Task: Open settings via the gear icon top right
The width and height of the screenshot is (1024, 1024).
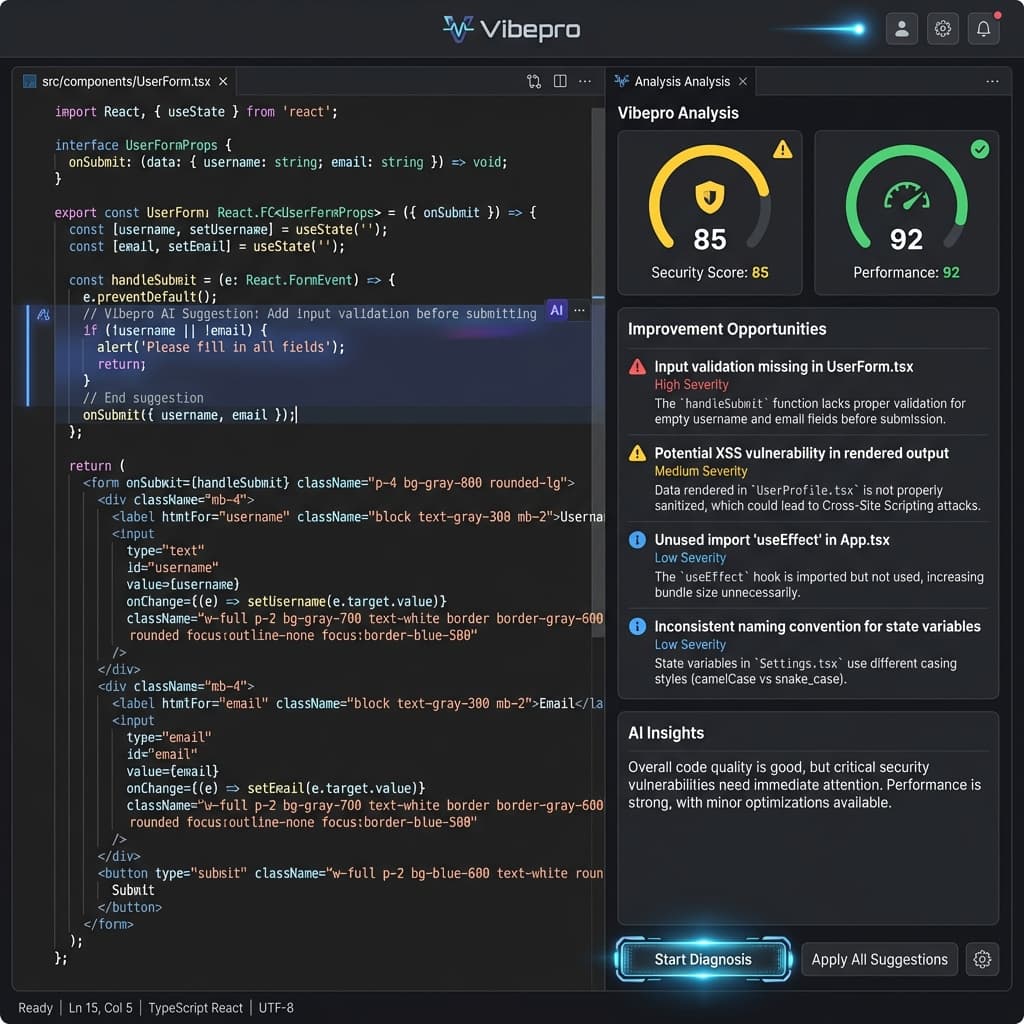Action: point(942,28)
